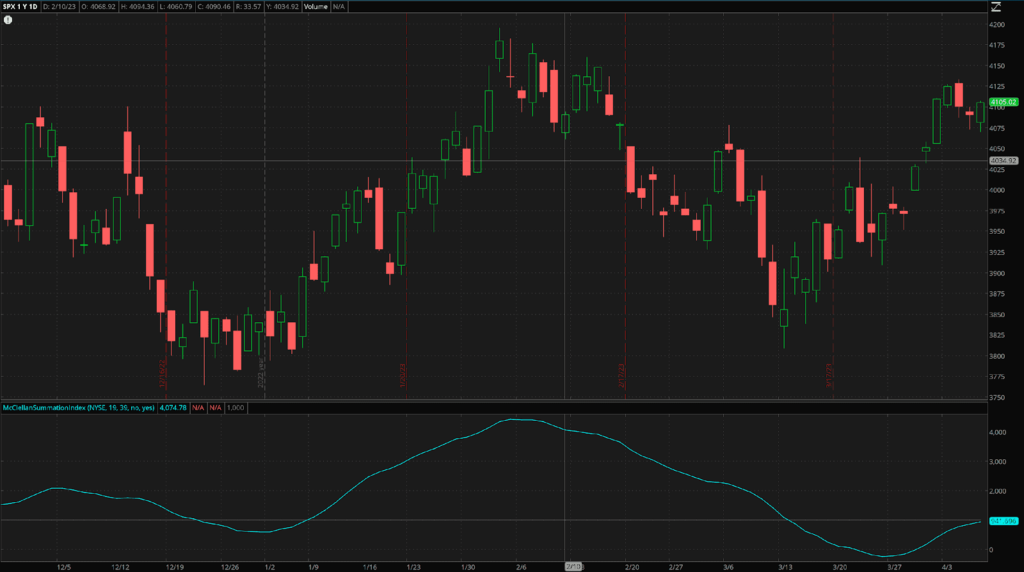This screenshot has height=572, width=1024.
Task: Click the 1/23 date on the time axis
Action: tap(413, 567)
